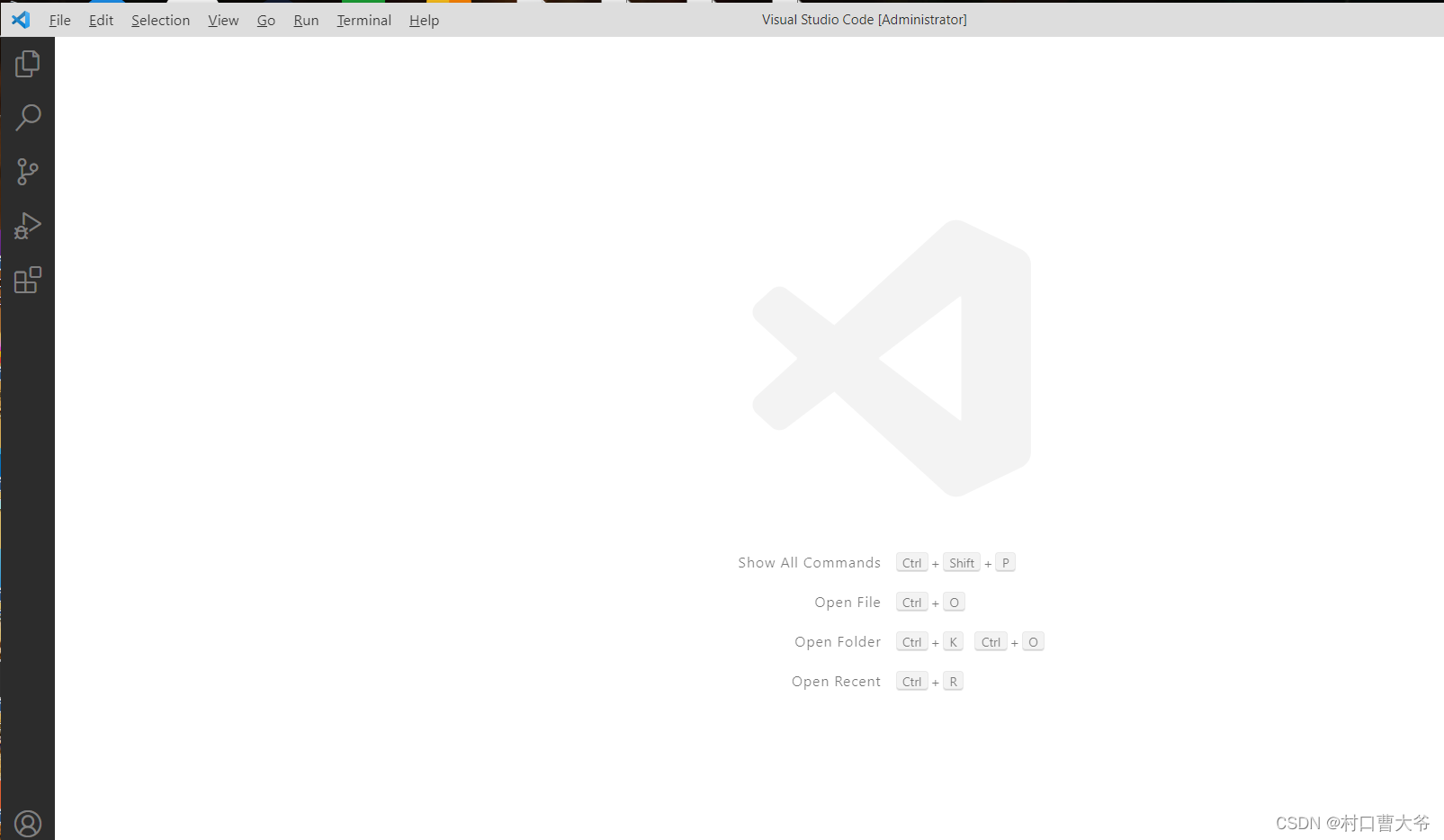This screenshot has height=840, width=1444.
Task: Open the Selection menu
Action: [x=160, y=20]
